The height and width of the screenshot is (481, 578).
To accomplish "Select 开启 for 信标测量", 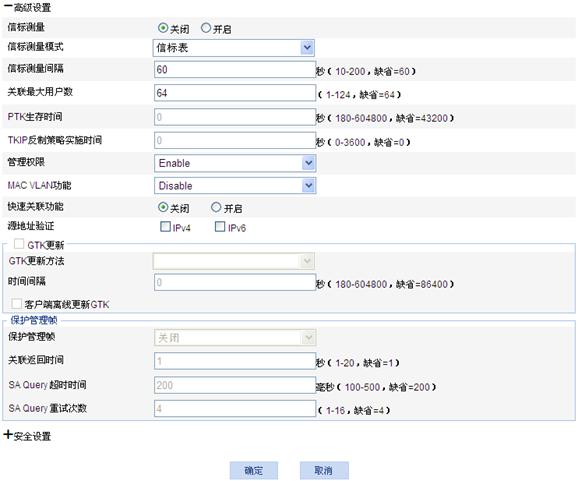I will click(x=206, y=28).
